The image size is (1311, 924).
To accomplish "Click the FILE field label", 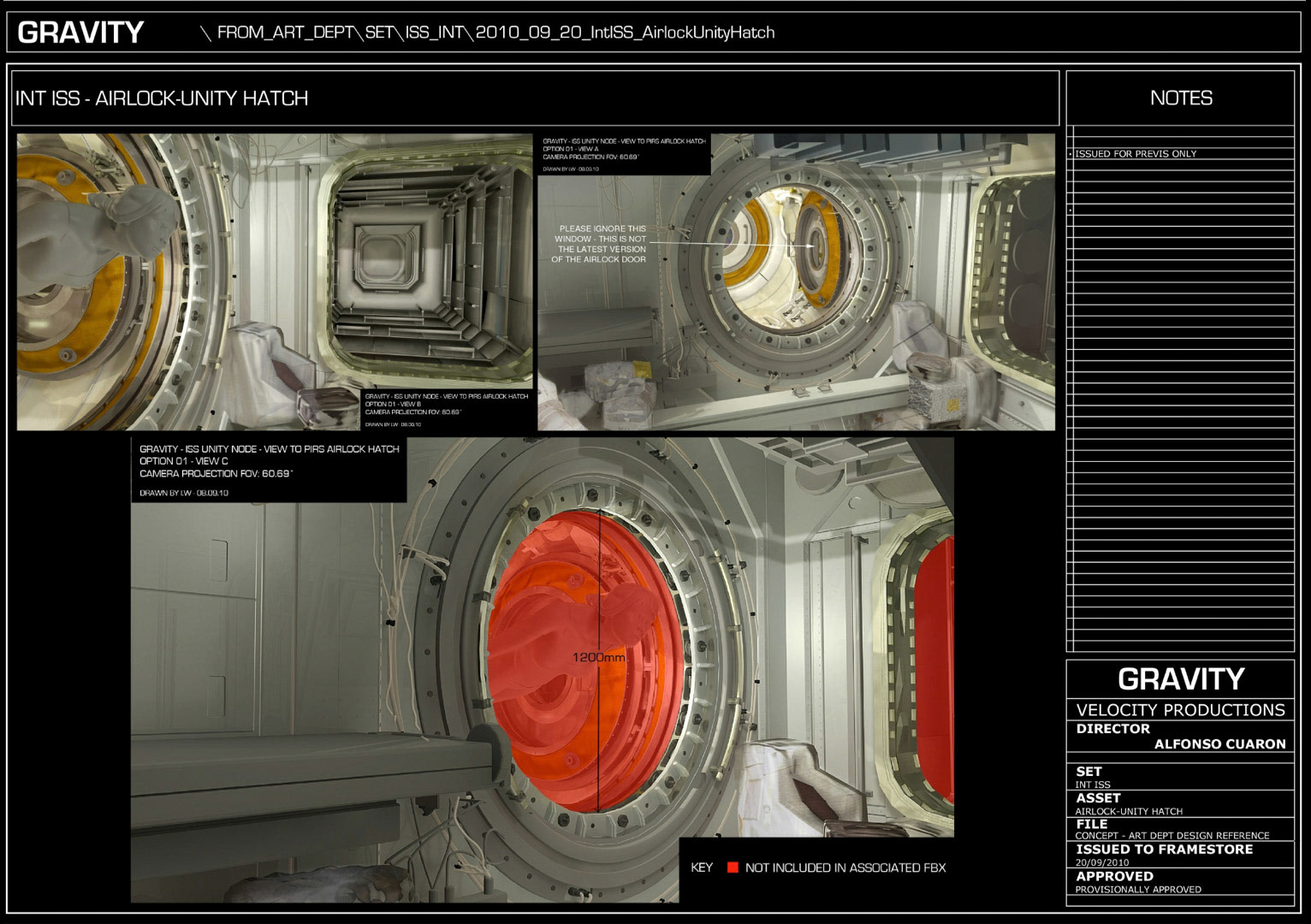I will coord(1092,824).
